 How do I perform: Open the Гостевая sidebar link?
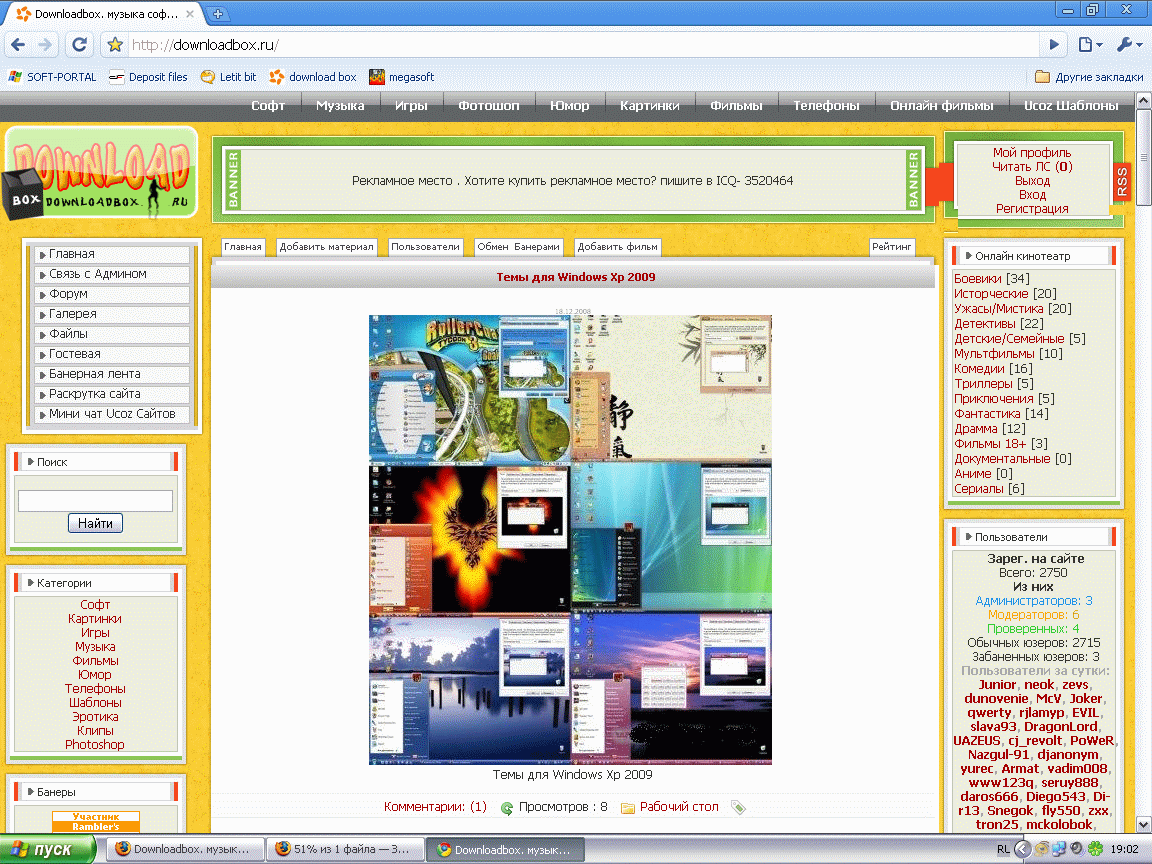pos(112,354)
